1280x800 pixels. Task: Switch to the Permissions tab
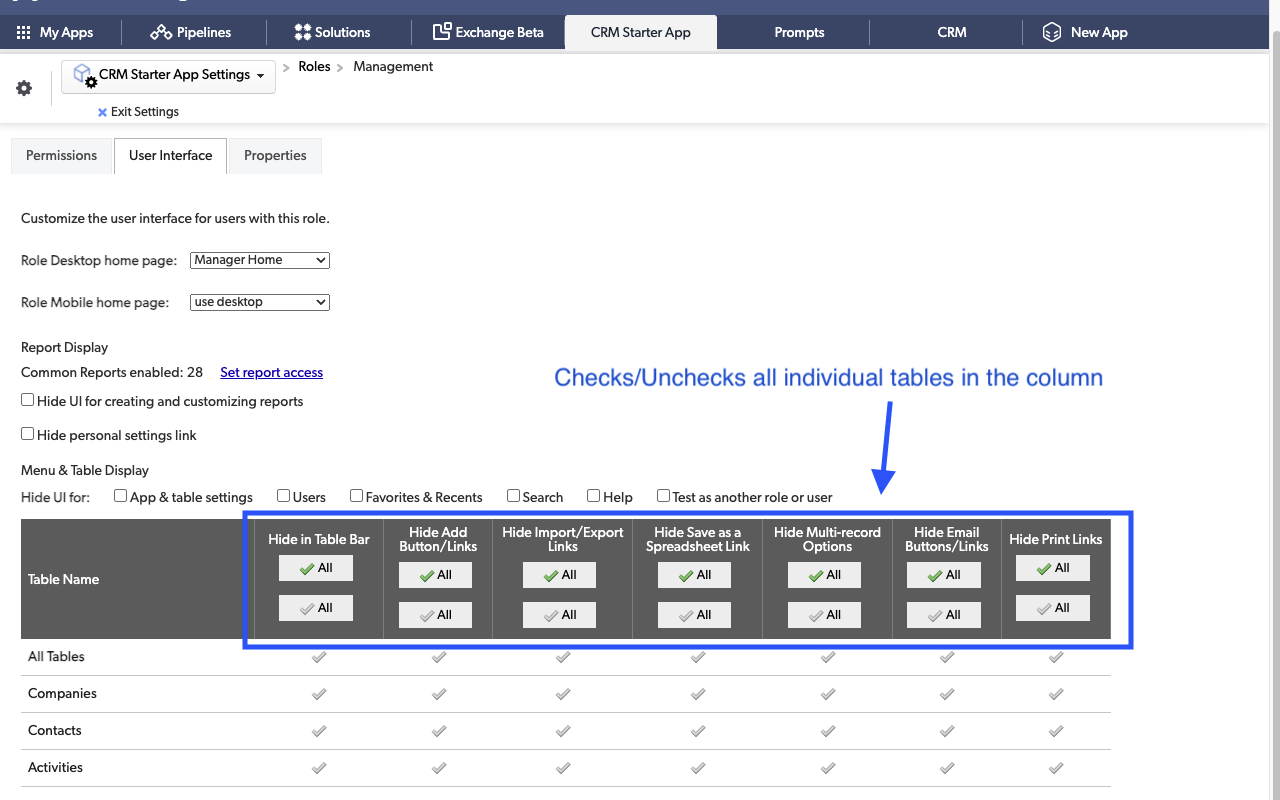(x=61, y=155)
